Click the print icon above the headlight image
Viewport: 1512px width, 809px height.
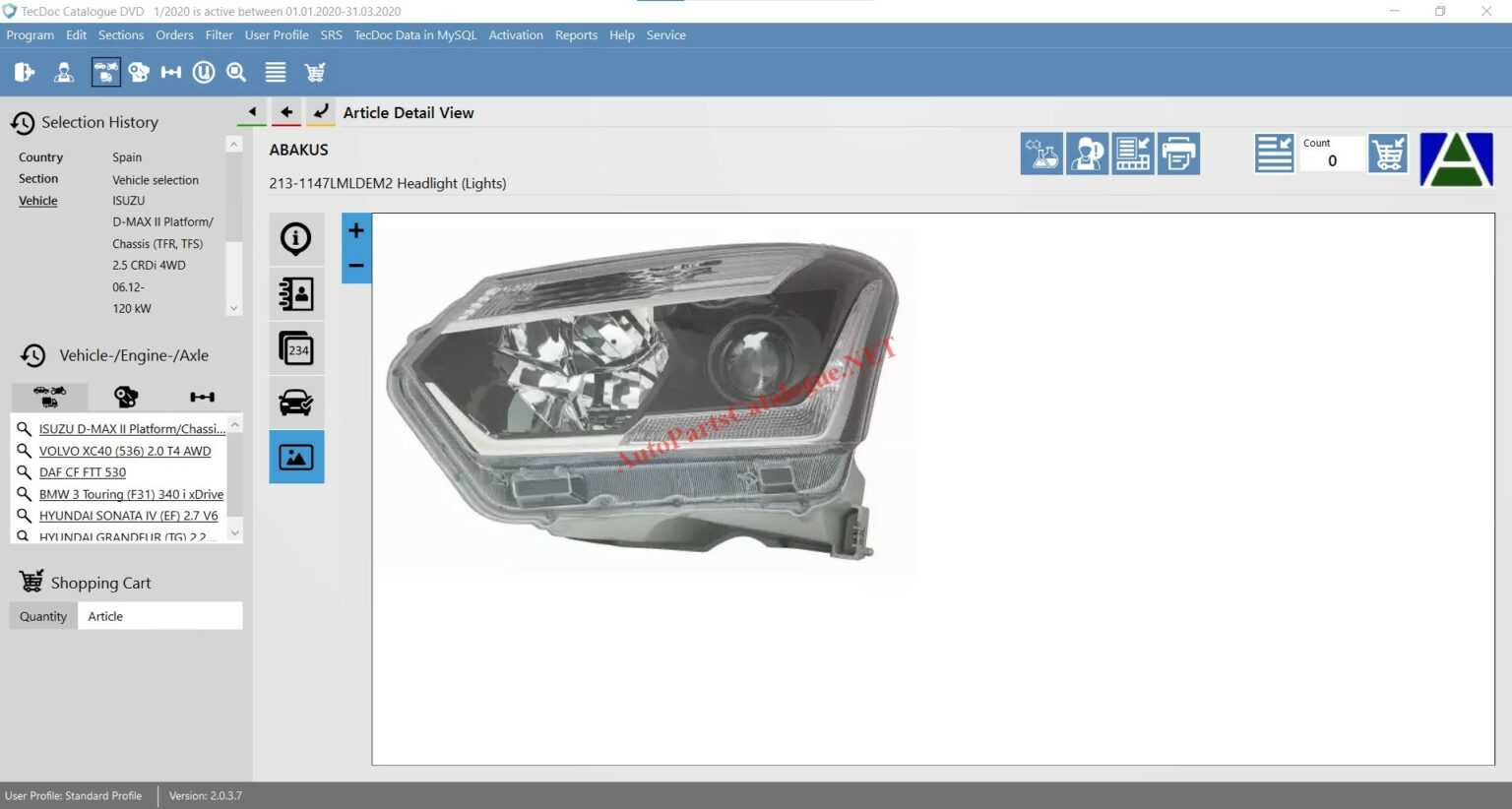1178,154
